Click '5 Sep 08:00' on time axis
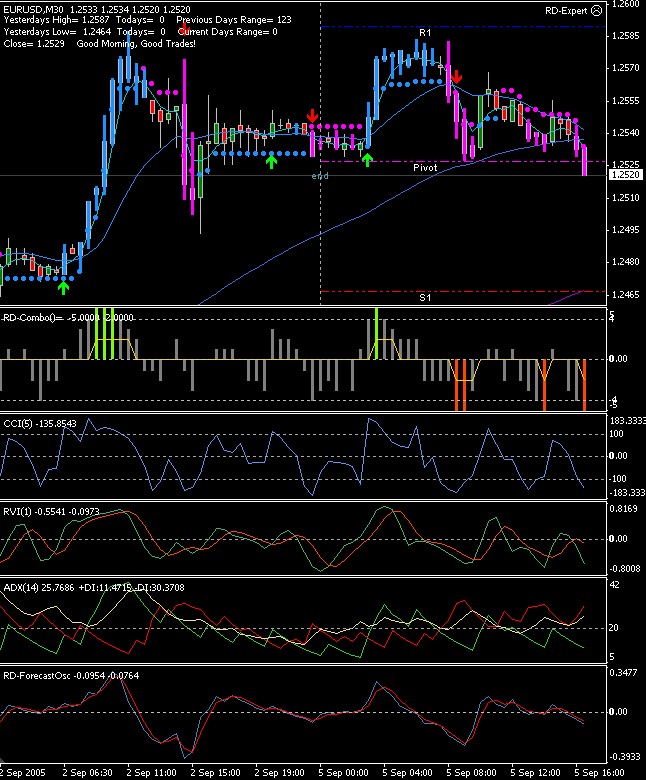 click(471, 773)
